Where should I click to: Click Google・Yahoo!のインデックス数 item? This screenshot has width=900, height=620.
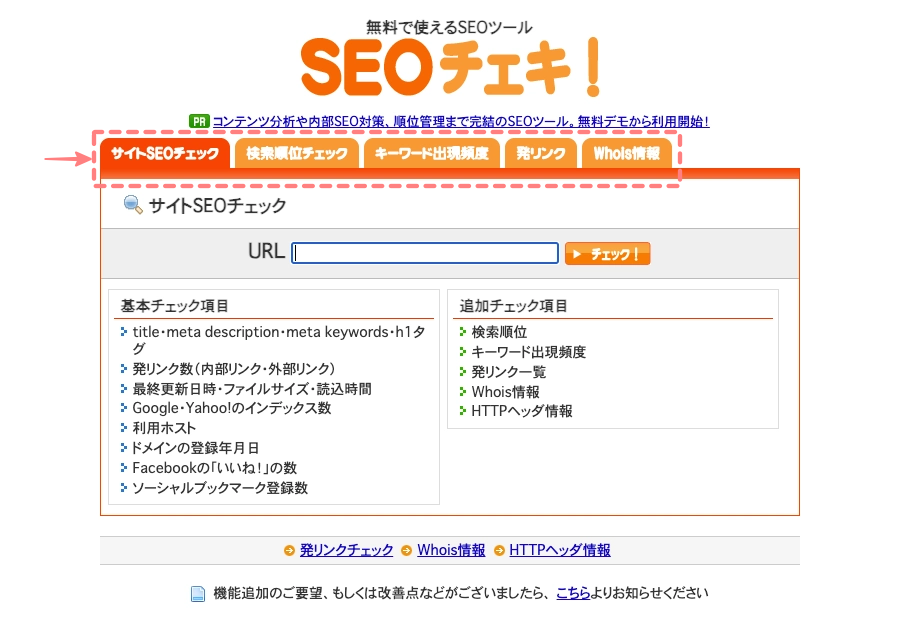[232, 408]
